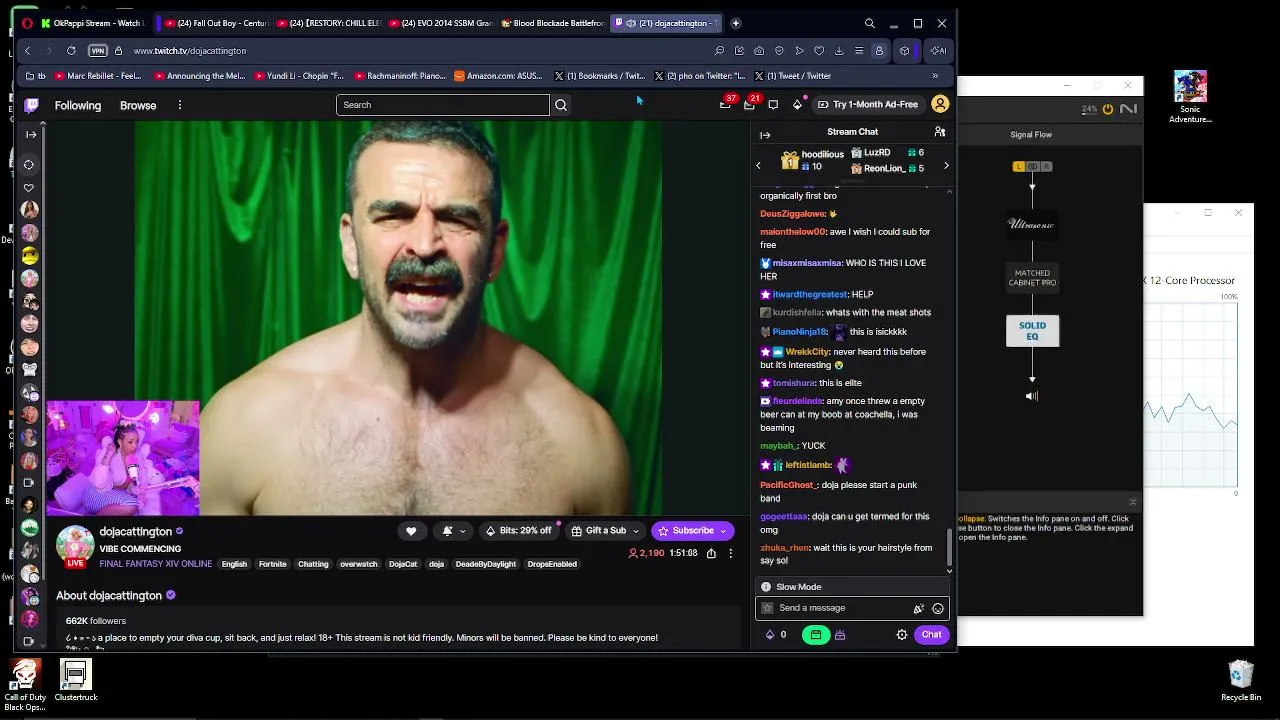The height and width of the screenshot is (720, 1280).
Task: Show previous gift leaderboard entries arrow
Action: tap(758, 166)
